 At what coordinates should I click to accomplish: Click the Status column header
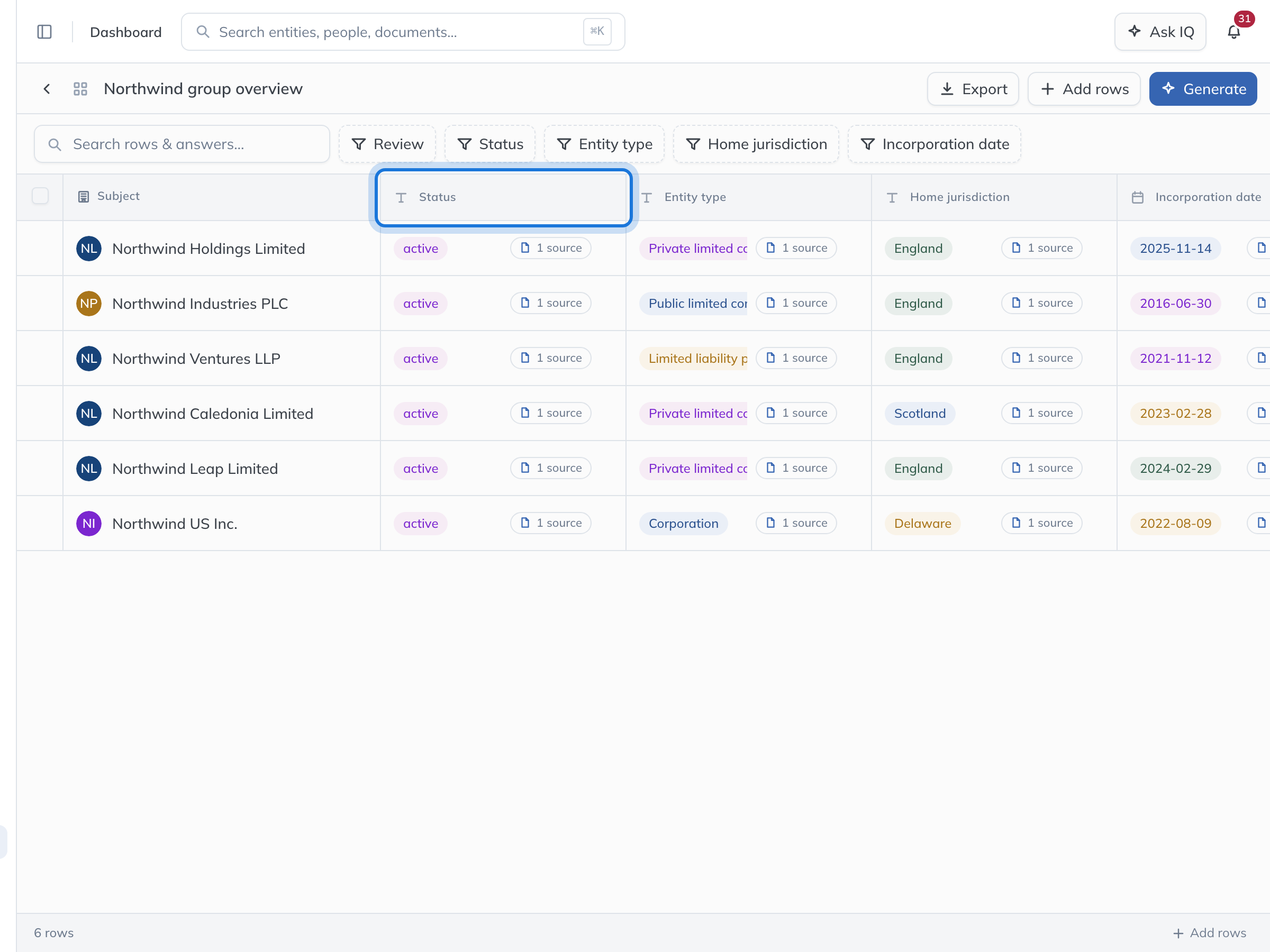(504, 197)
